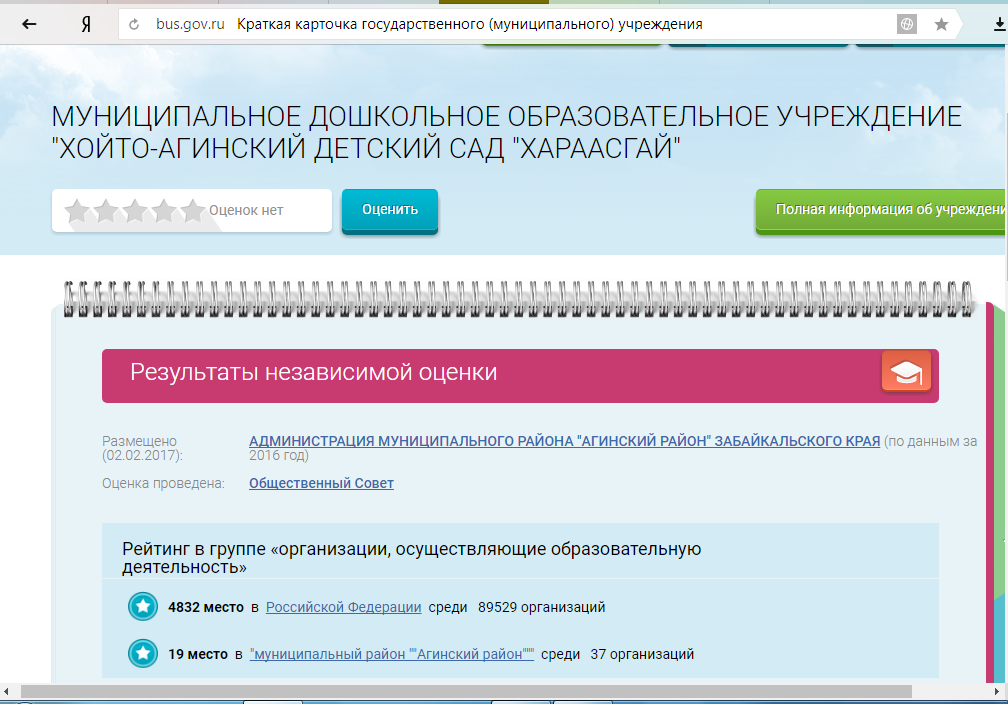Click the star rating box Оценок нет
Viewport: 1008px width, 704px height.
click(x=192, y=210)
